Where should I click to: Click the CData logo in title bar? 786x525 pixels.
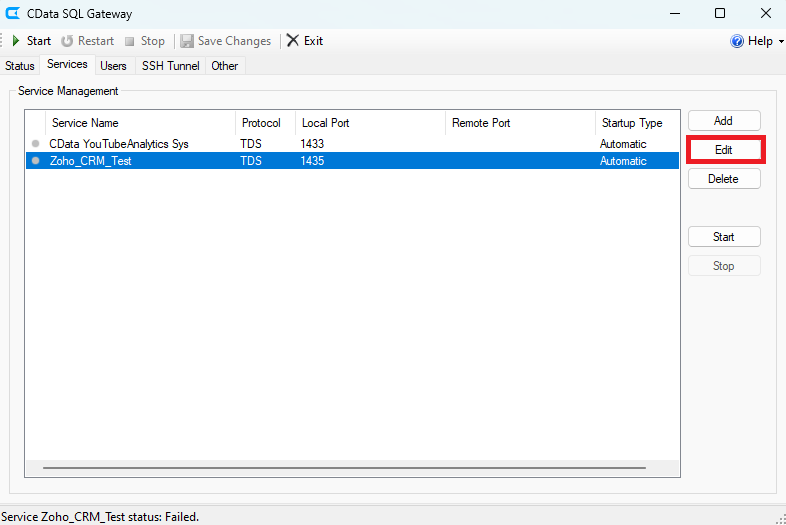click(x=12, y=13)
